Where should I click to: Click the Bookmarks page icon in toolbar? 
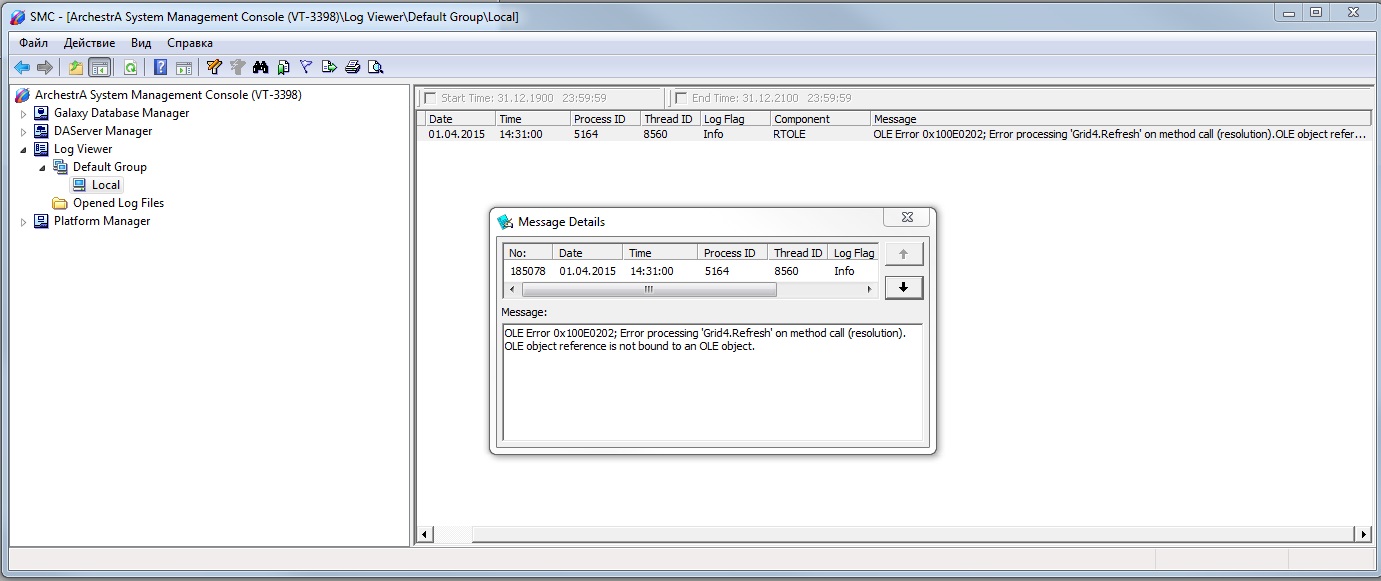point(283,67)
